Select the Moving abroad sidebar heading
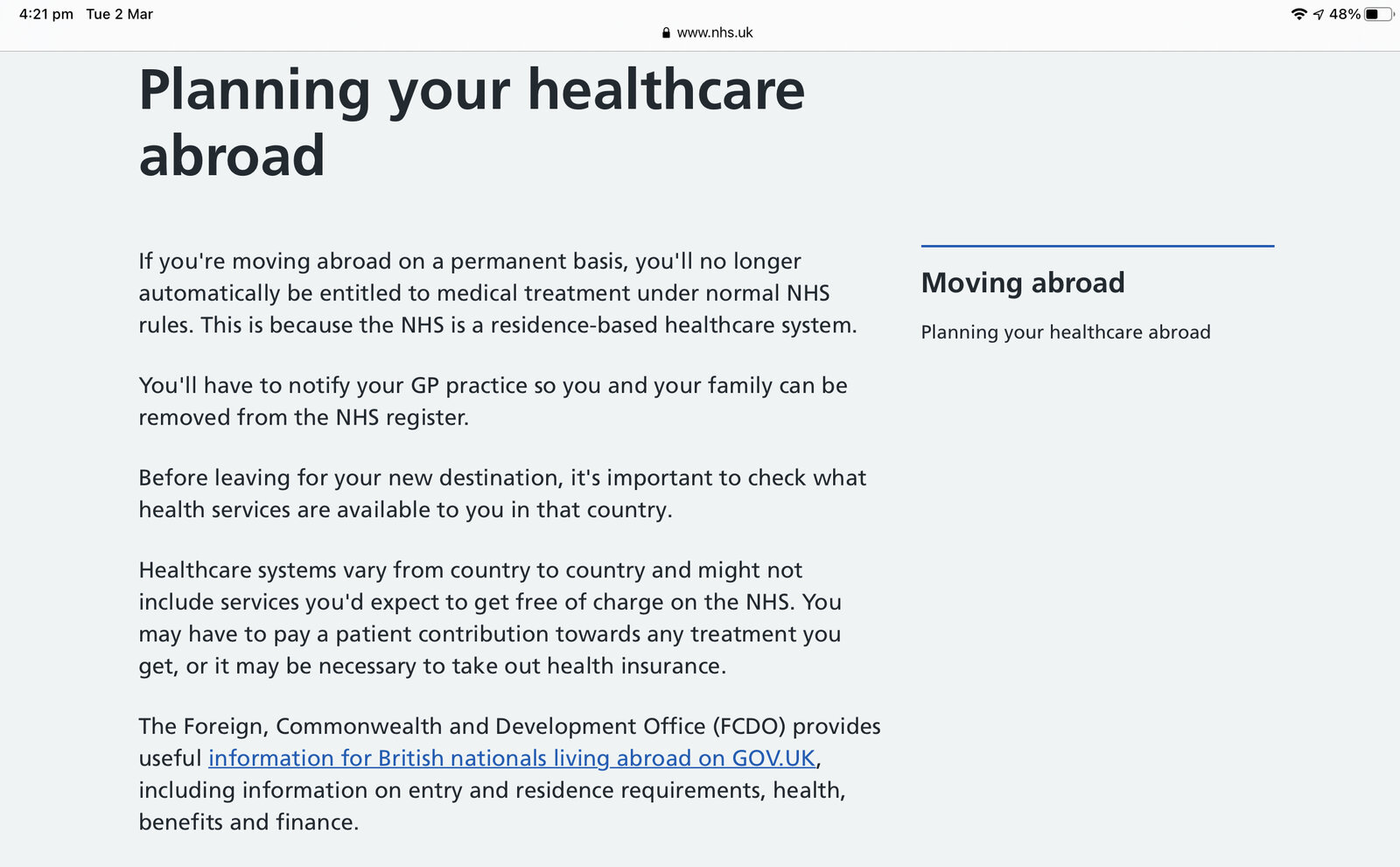Viewport: 1400px width, 867px height. click(x=1022, y=283)
